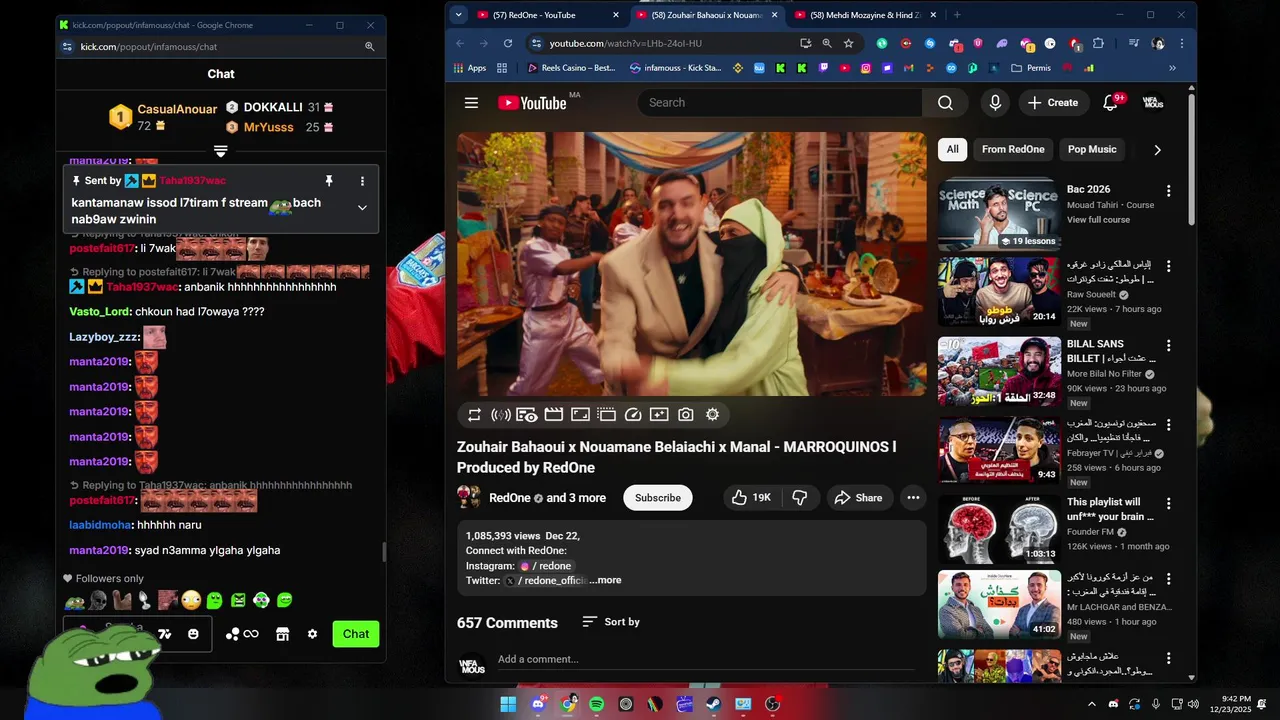Click the resize player rectangle icon
Viewport: 1280px width, 720px height.
(x=580, y=415)
